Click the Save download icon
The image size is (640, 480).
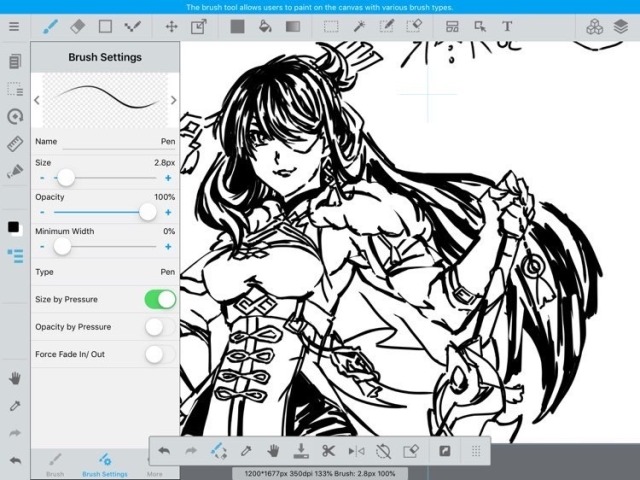(x=301, y=451)
